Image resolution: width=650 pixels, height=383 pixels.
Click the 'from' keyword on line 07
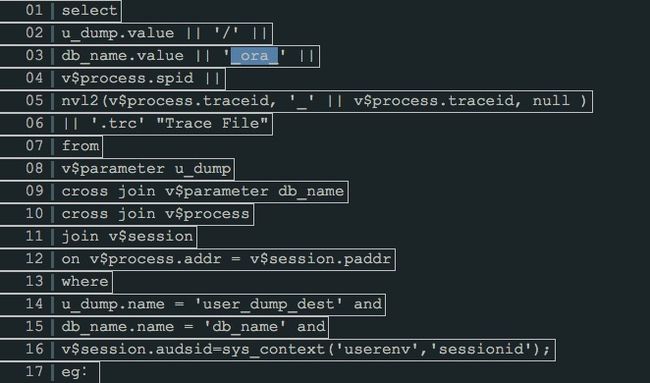click(x=80, y=146)
